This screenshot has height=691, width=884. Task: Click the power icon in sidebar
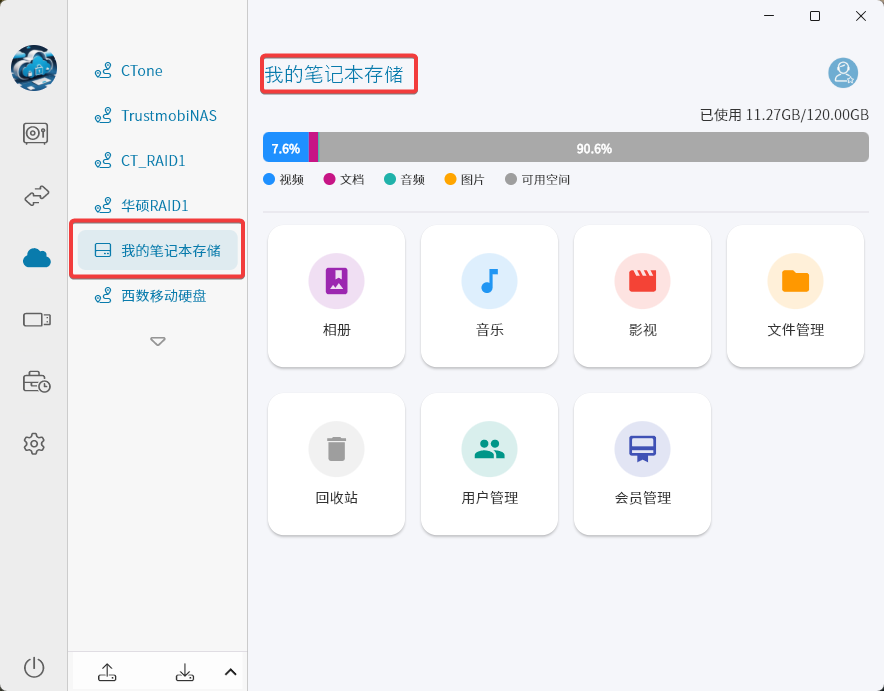point(35,667)
